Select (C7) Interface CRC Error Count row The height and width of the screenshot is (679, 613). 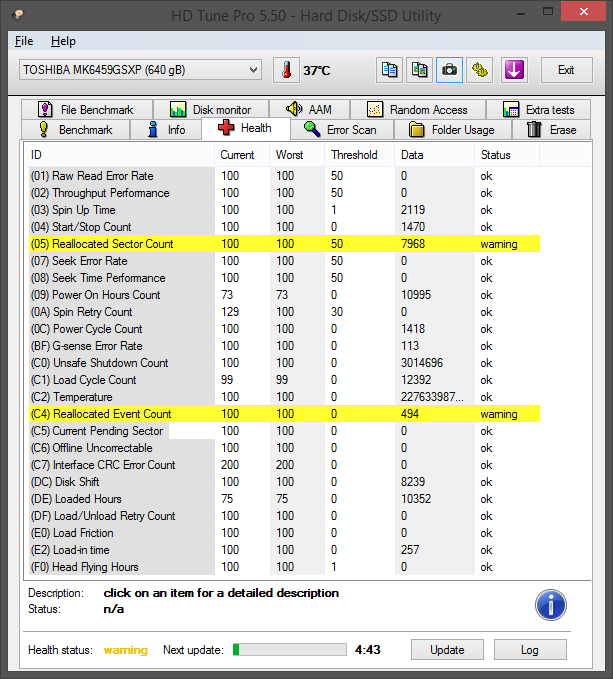(284, 465)
